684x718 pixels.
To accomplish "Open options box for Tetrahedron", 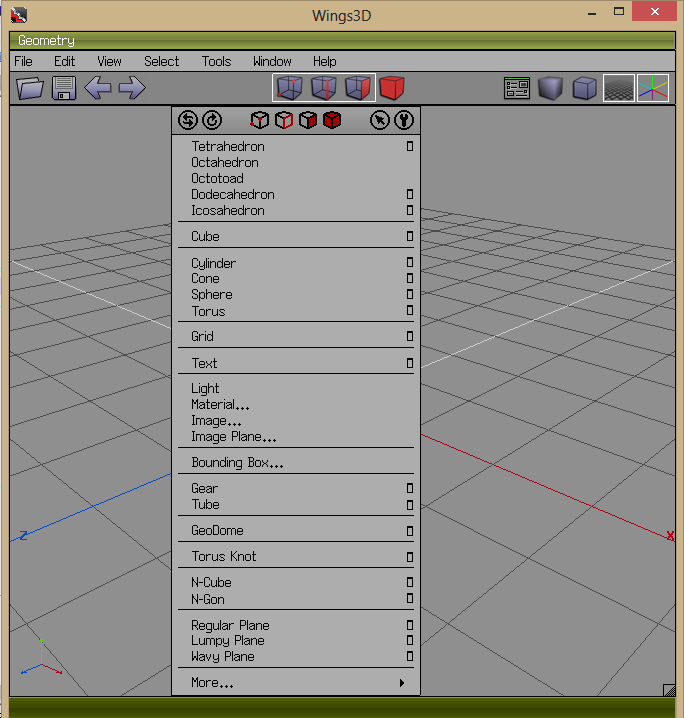I will (410, 147).
